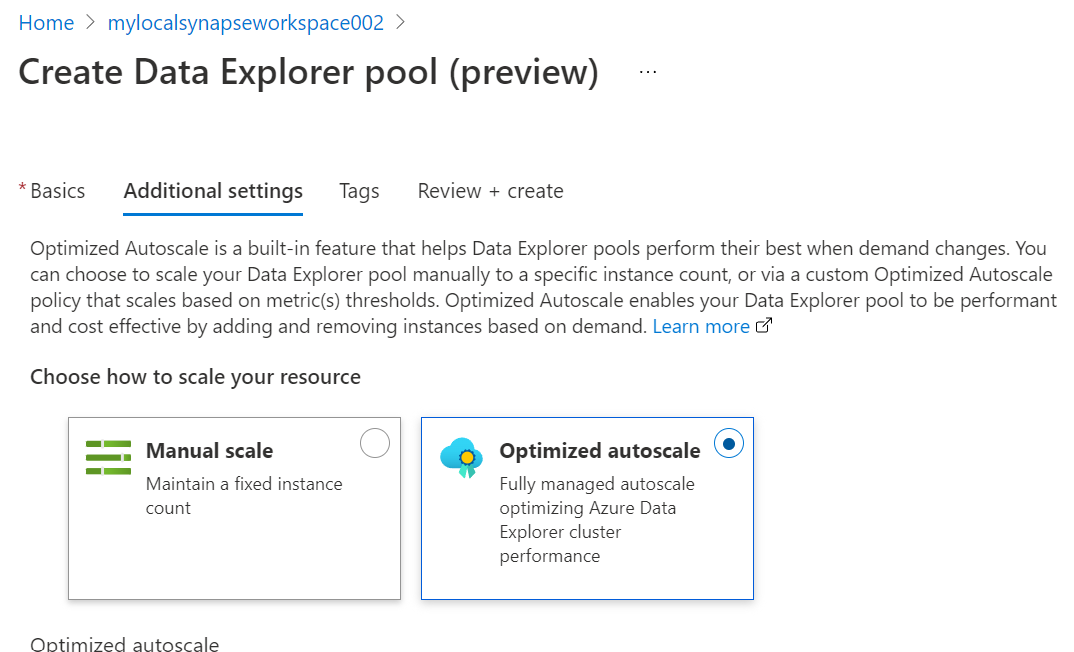Choose the Manual scale card
This screenshot has width=1074, height=652.
234,508
